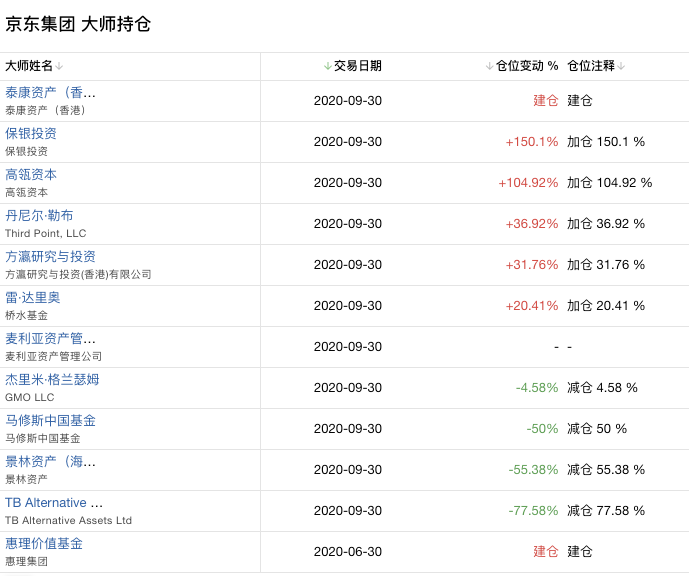Open the 景林资产（海… guru link

[x=50, y=461]
